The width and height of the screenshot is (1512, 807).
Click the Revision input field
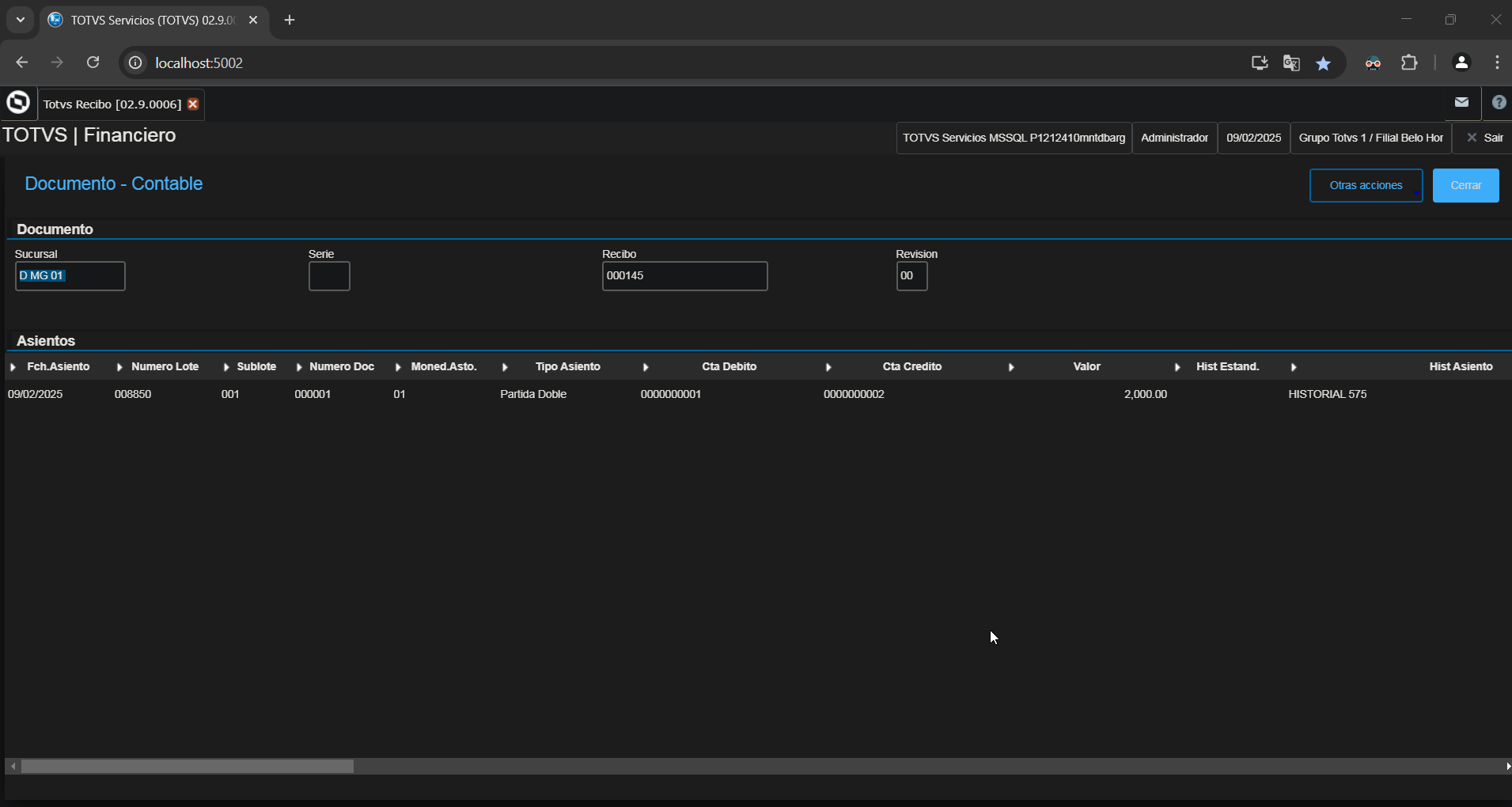[x=911, y=276]
